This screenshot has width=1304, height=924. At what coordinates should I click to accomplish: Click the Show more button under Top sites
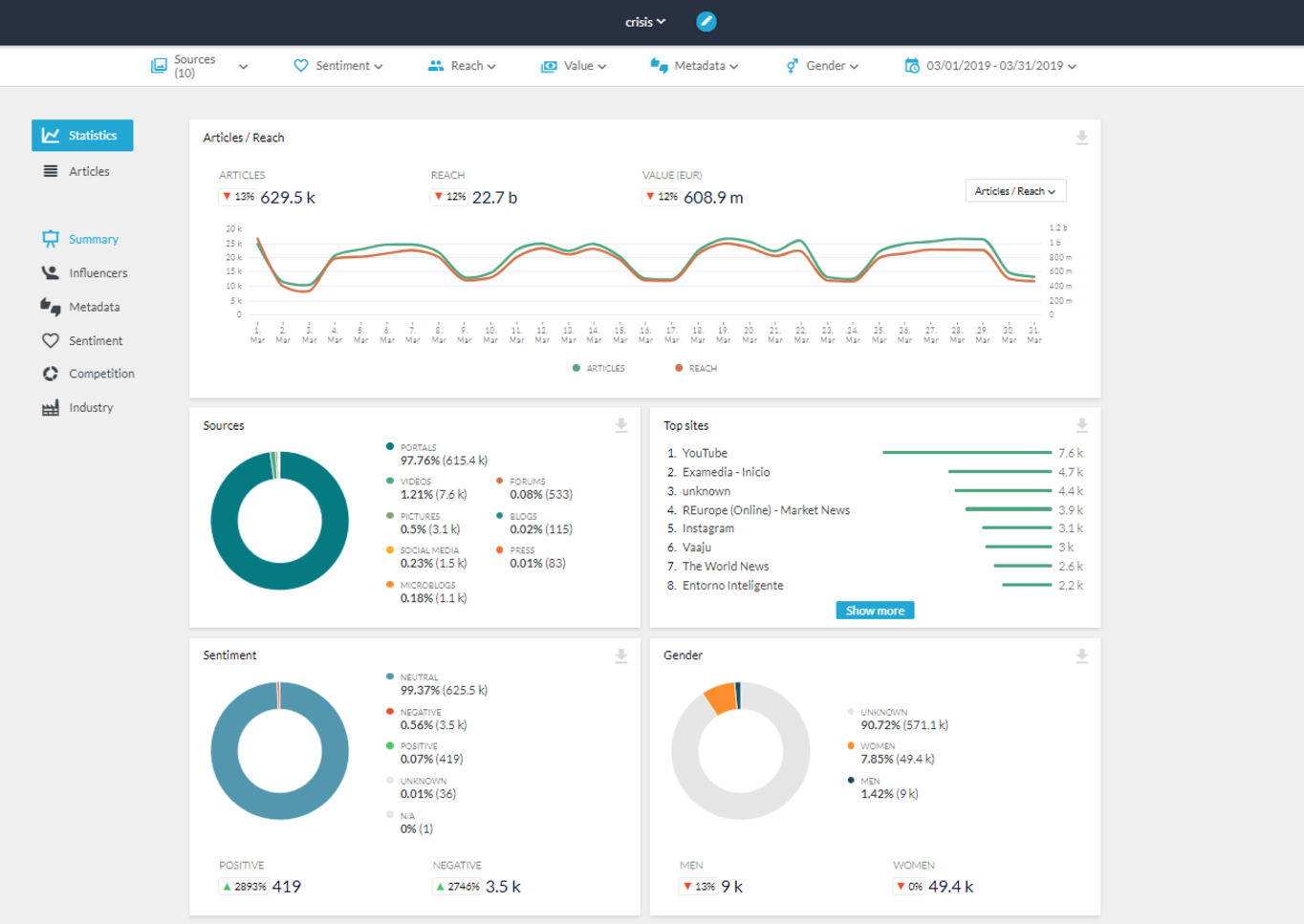(873, 609)
